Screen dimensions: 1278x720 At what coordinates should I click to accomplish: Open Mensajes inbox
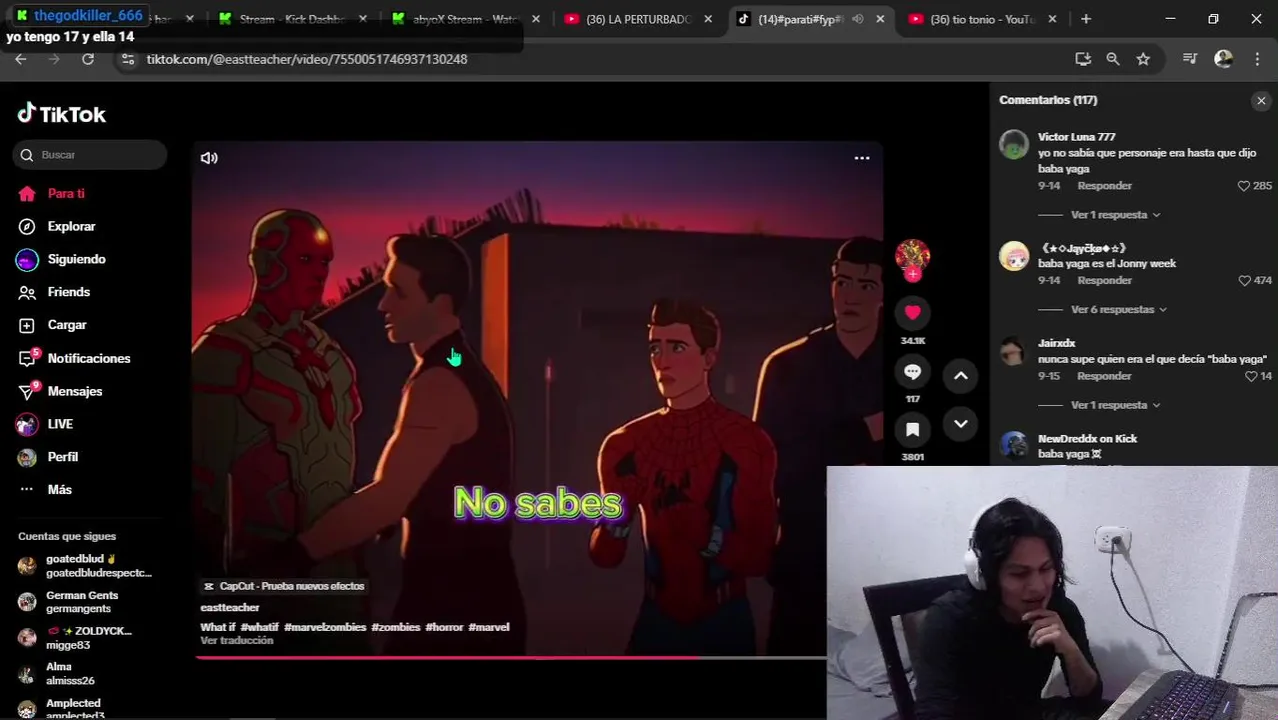tap(74, 392)
